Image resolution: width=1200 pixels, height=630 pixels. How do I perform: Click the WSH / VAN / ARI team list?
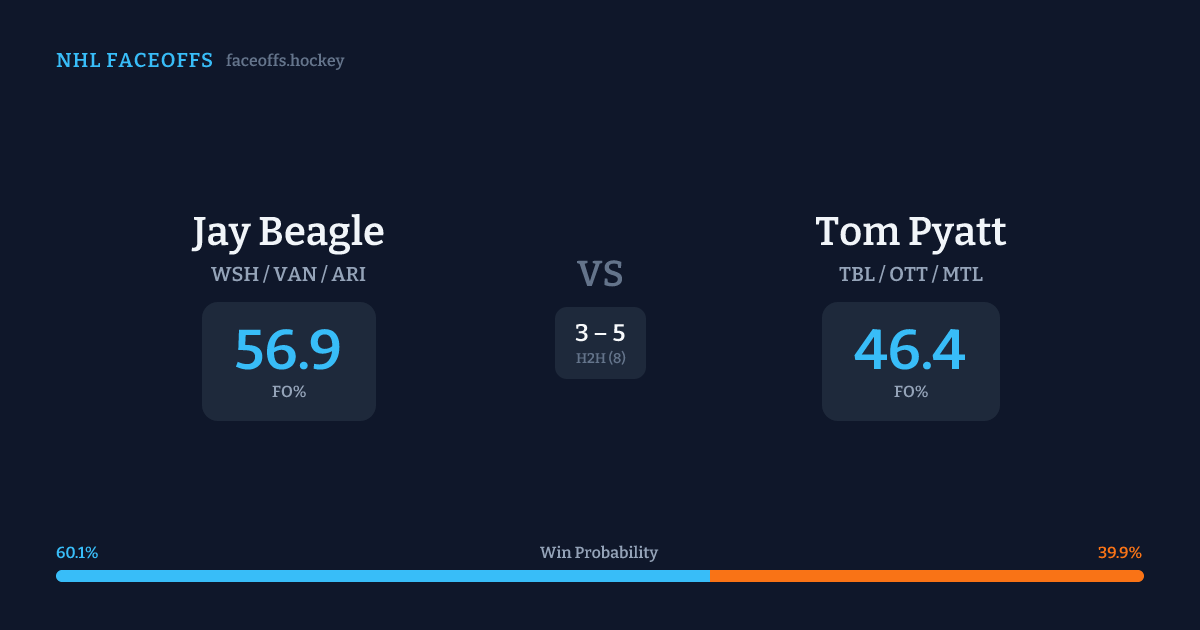288,274
